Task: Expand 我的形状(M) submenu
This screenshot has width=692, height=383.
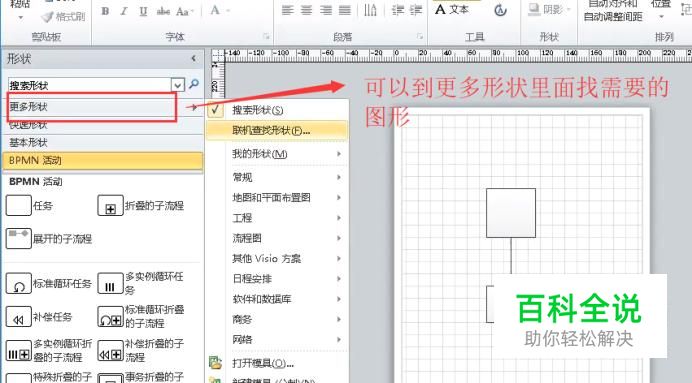Action: click(277, 154)
